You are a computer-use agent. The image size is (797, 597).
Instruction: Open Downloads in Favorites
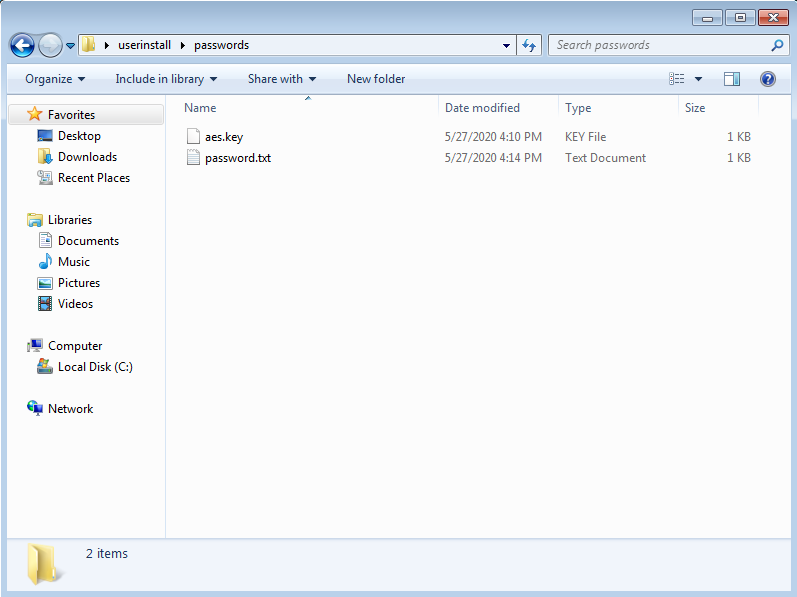point(87,156)
